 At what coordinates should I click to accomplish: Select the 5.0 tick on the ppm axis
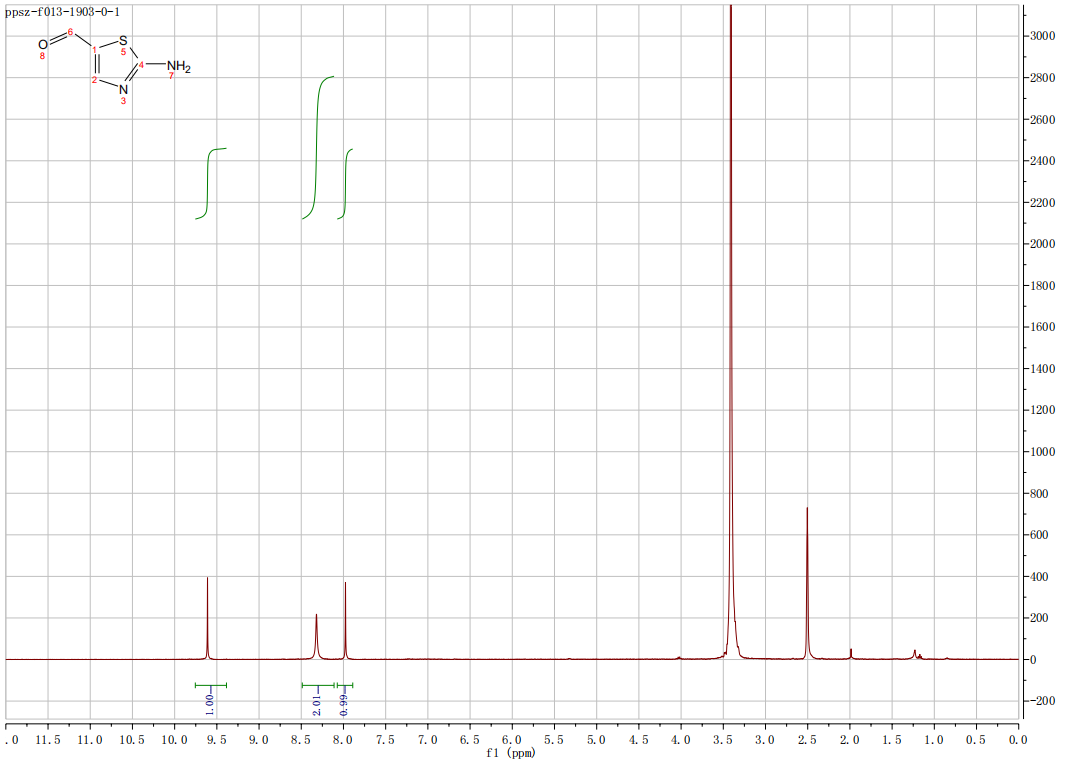coord(596,739)
